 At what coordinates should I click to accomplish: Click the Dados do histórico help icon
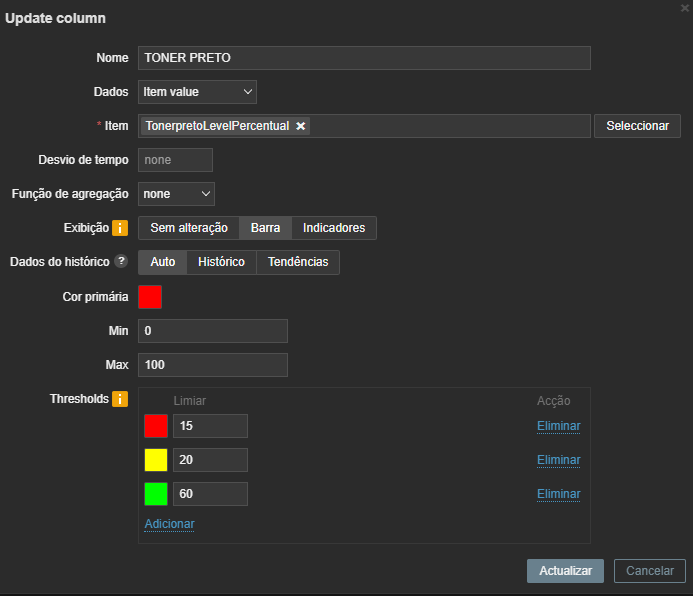point(121,262)
